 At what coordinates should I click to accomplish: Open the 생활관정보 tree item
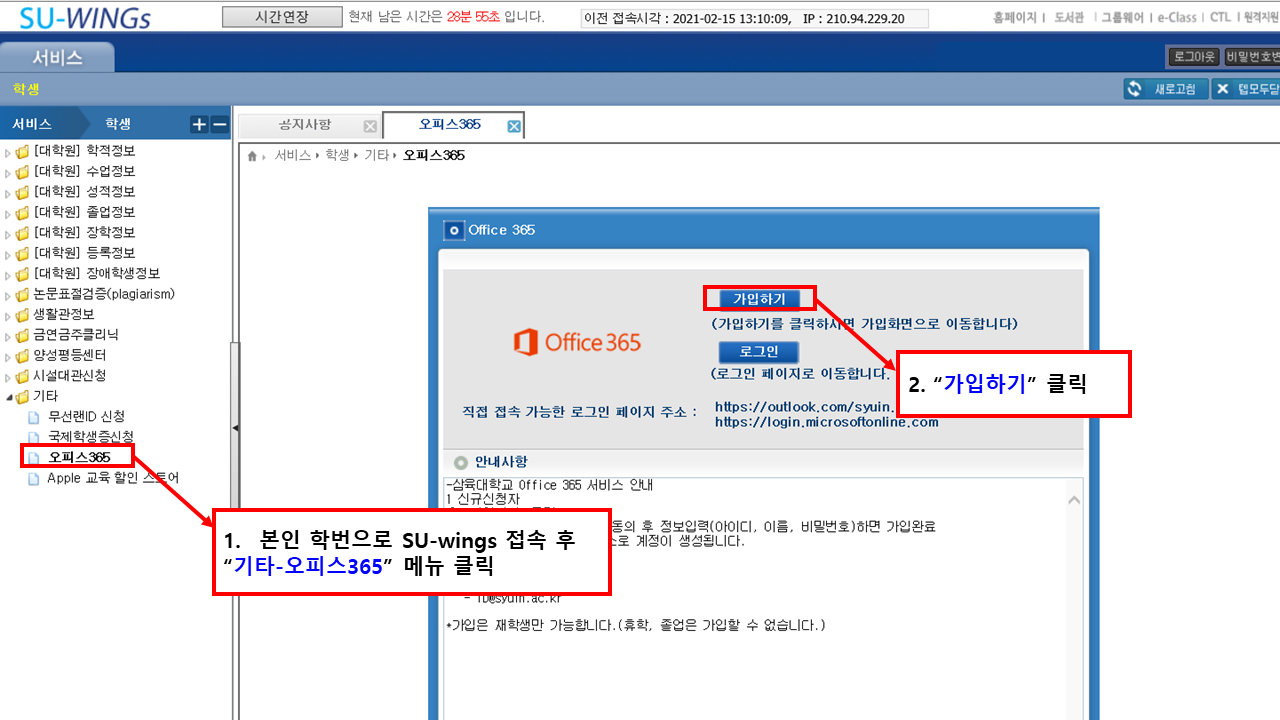[64, 314]
